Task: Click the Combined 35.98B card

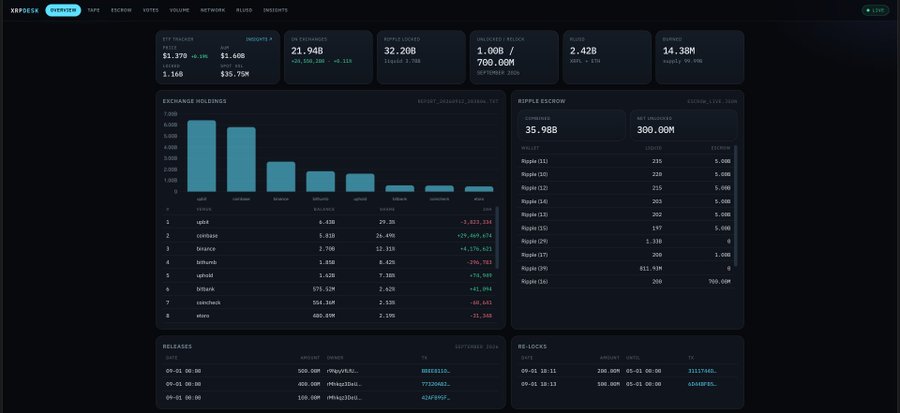Action: pos(572,125)
